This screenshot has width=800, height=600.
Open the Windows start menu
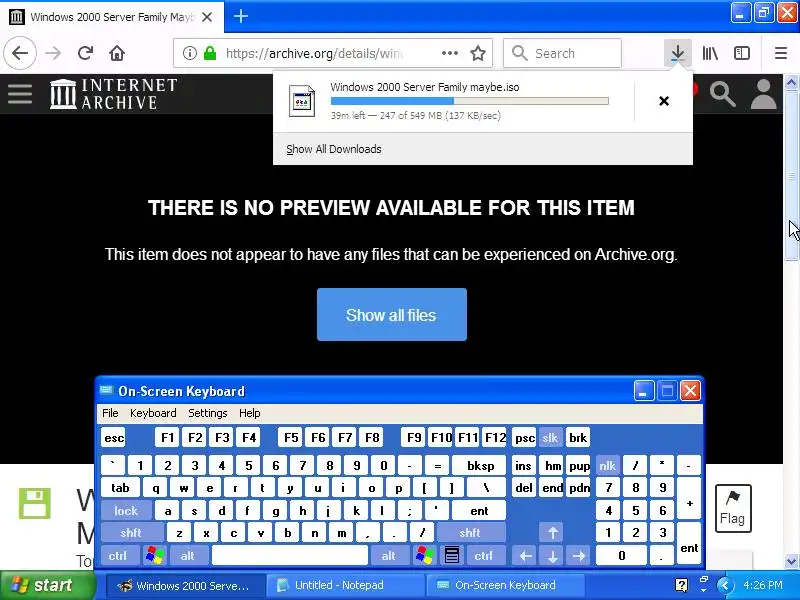point(48,585)
